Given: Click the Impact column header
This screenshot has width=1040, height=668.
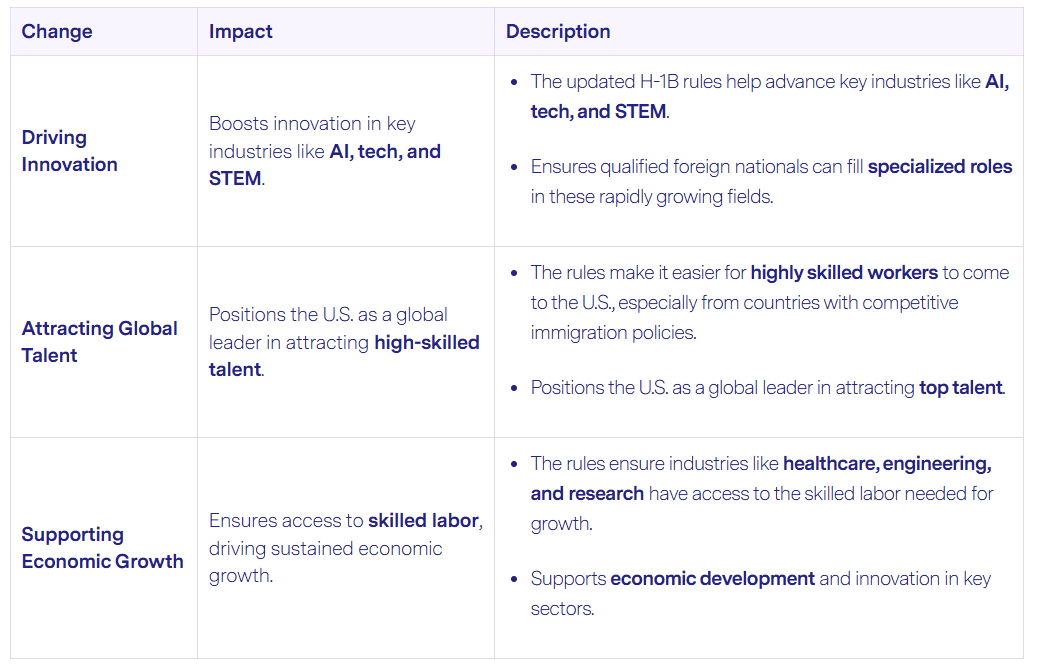Looking at the screenshot, I should click(x=240, y=31).
